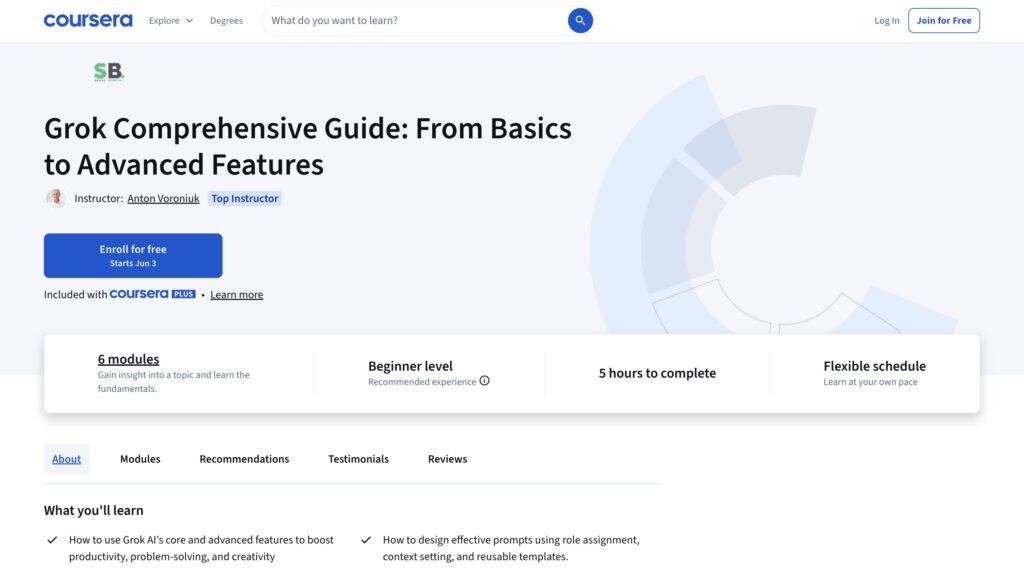Click the instructor avatar photo
Viewport: 1024px width, 579px height.
tap(56, 198)
